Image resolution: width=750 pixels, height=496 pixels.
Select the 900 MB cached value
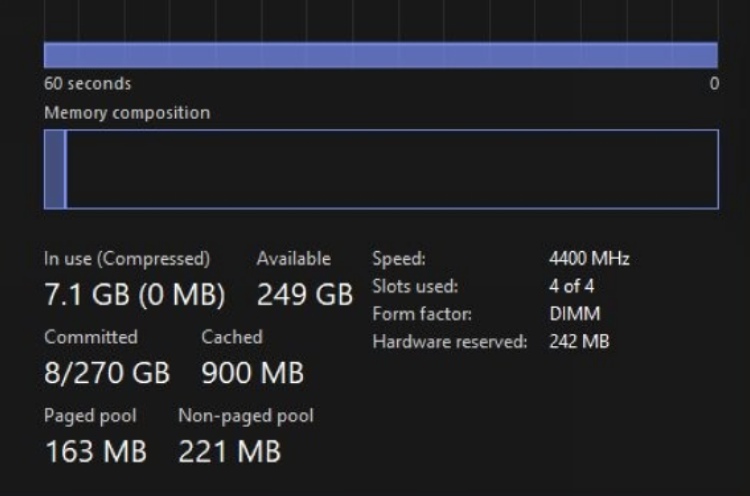pos(252,374)
